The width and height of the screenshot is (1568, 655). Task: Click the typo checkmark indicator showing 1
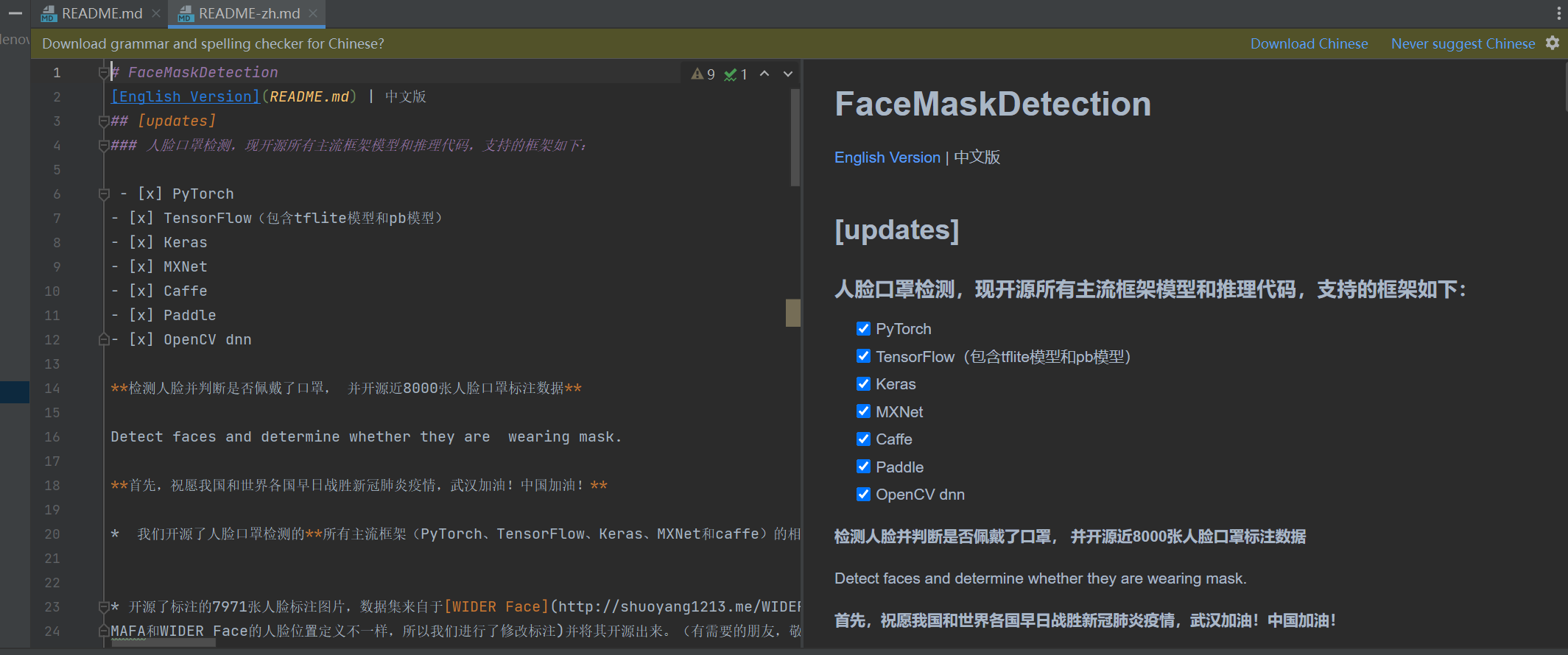click(736, 74)
